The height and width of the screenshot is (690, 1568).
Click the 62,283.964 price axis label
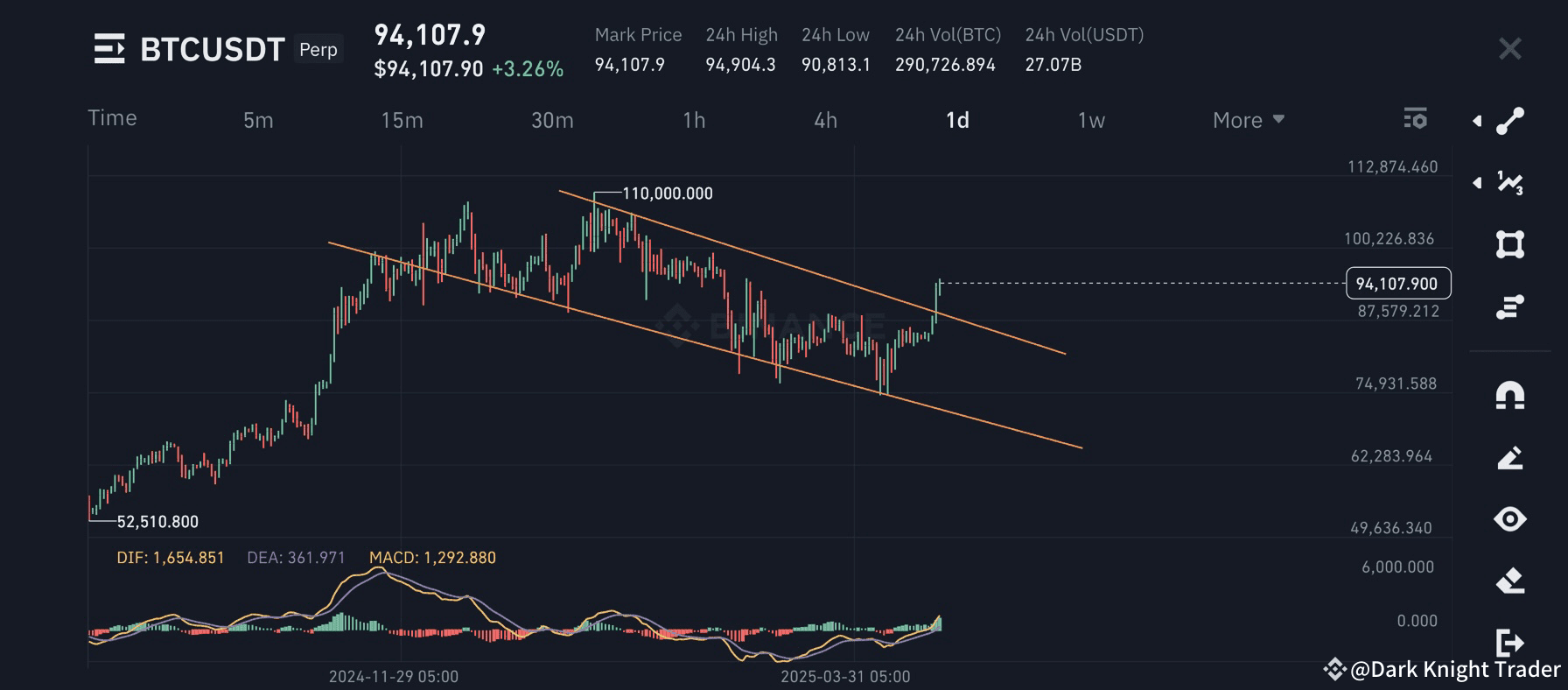tap(1391, 456)
